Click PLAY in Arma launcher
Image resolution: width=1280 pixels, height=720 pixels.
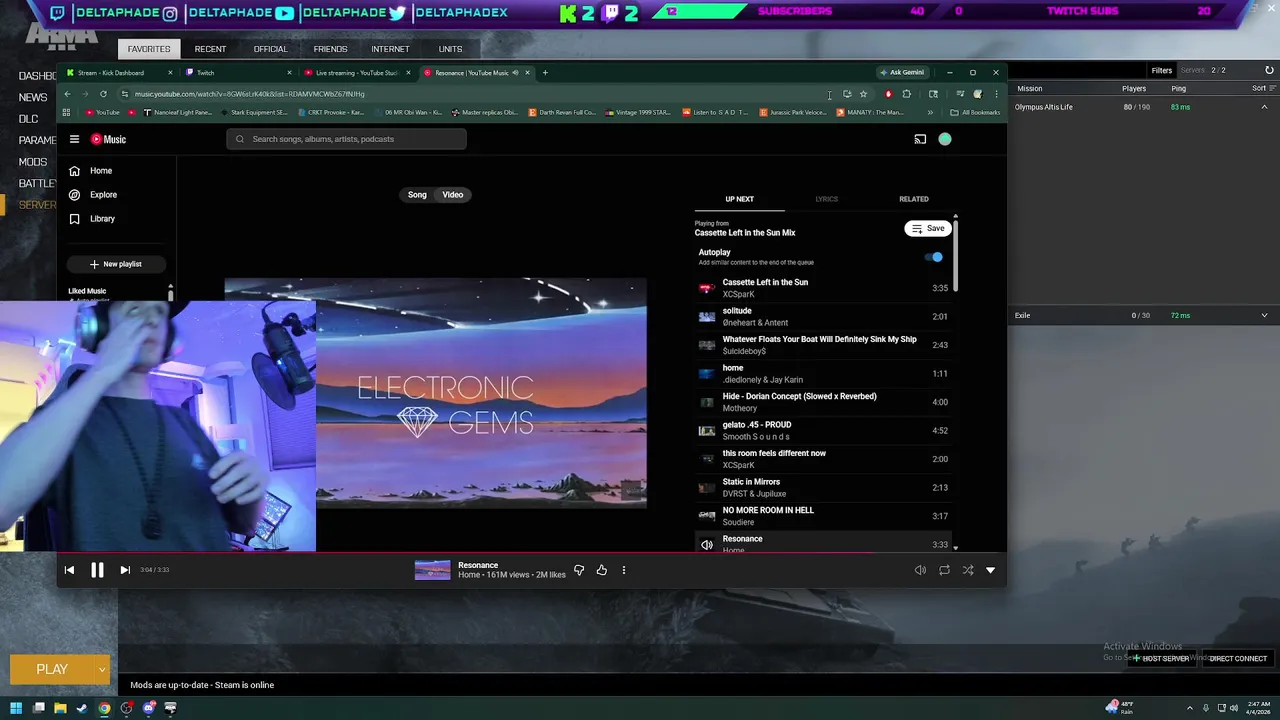[x=52, y=669]
